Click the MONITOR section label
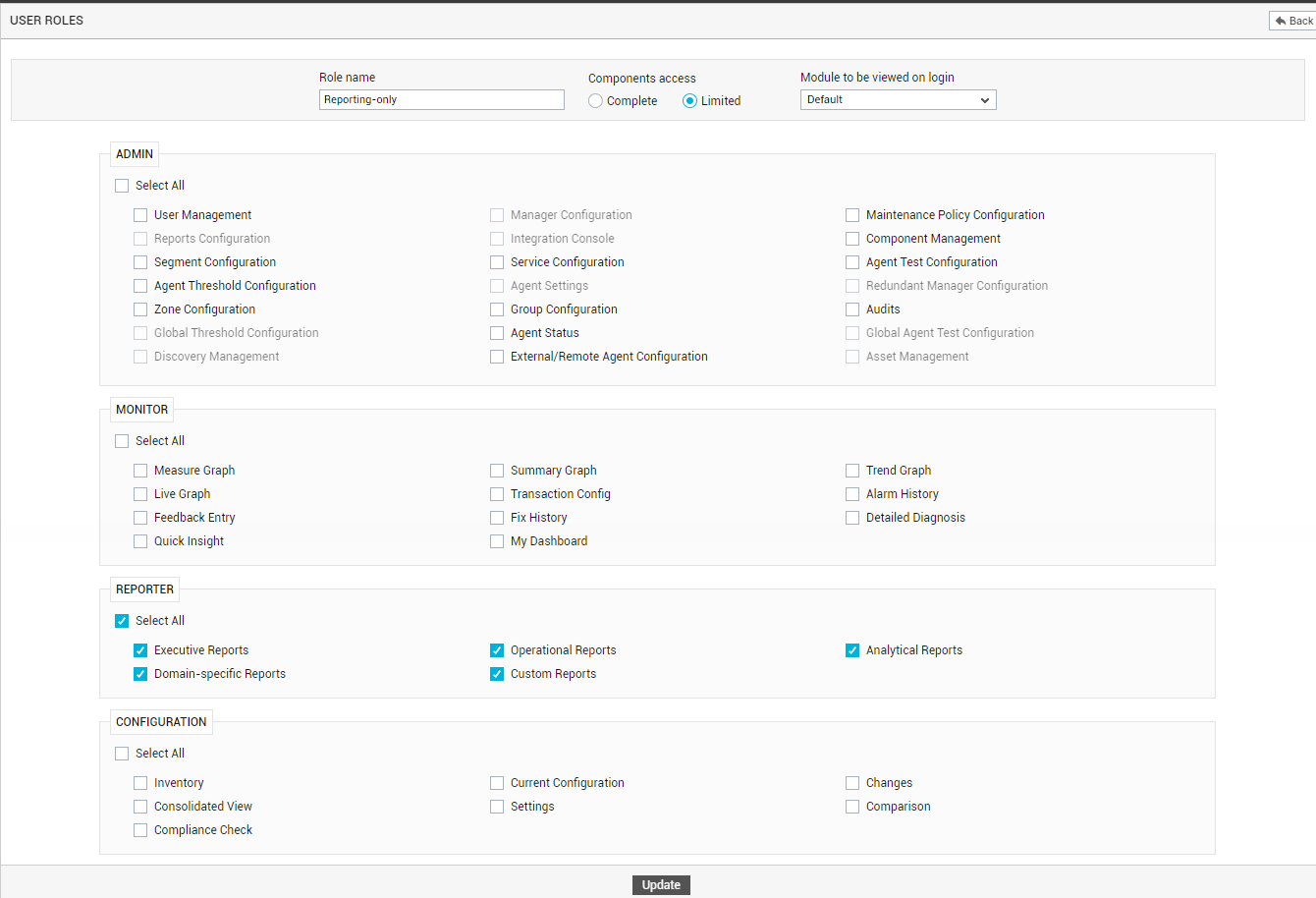The image size is (1316, 898). pos(142,410)
